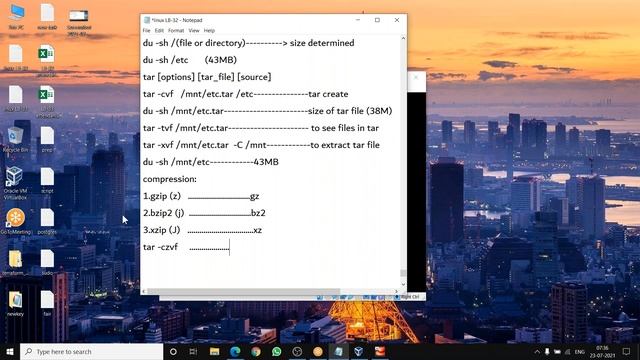Click the word 'compression:' in Notepad
The image size is (640, 360).
(169, 179)
